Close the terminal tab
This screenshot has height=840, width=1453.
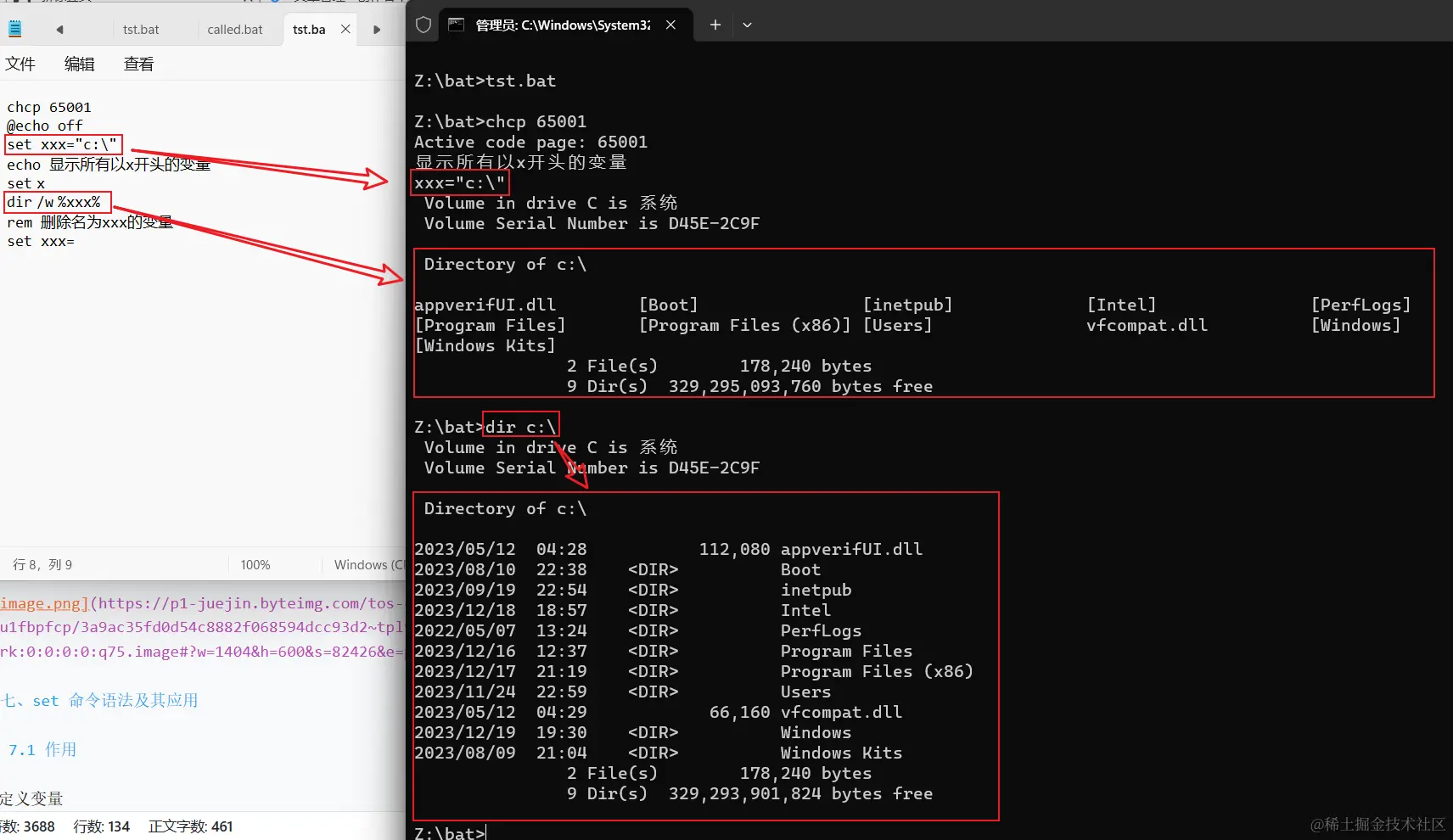pyautogui.click(x=670, y=25)
